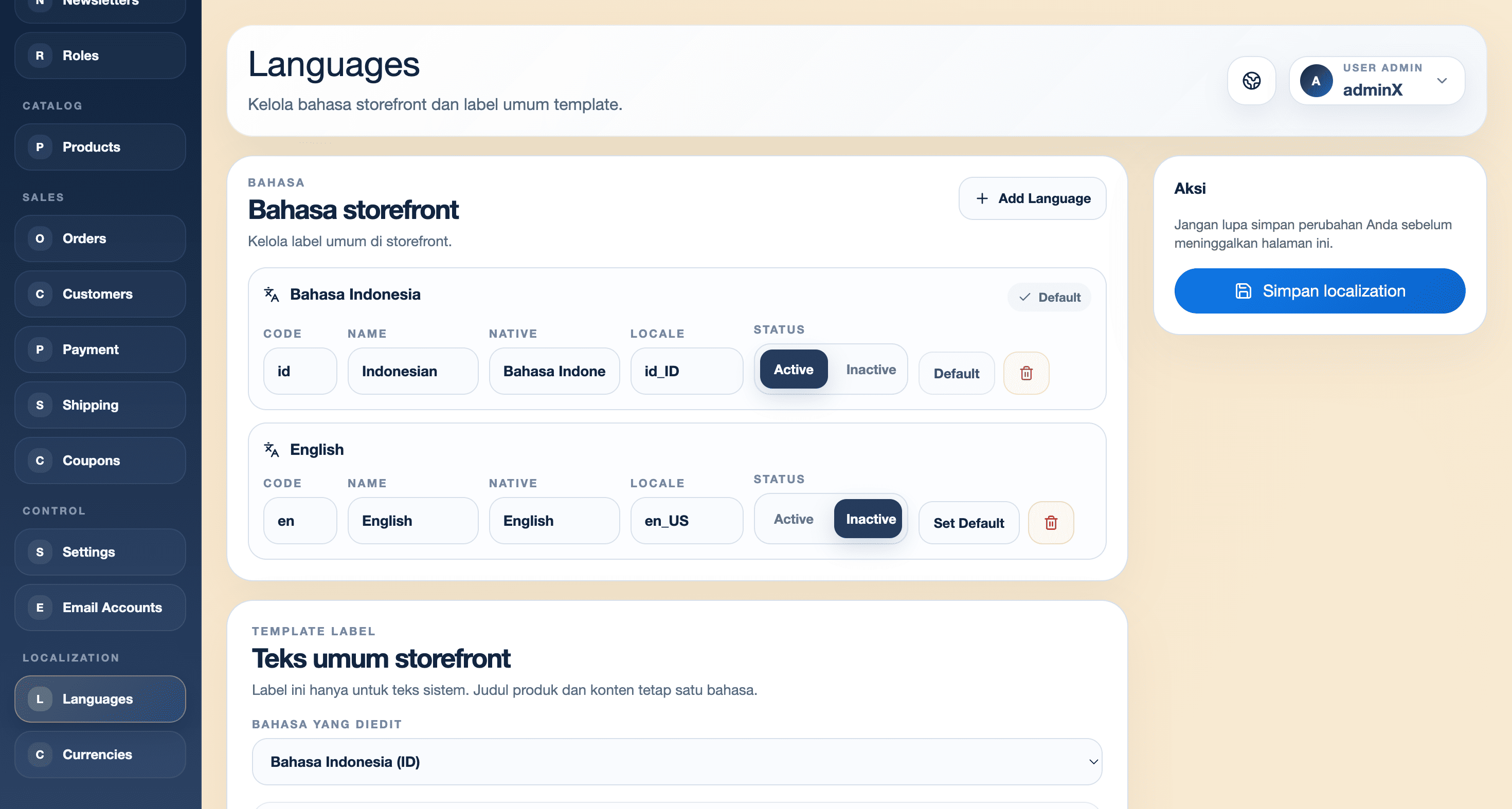Go to Shipping settings
Viewport: 1512px width, 809px height.
[x=100, y=406]
